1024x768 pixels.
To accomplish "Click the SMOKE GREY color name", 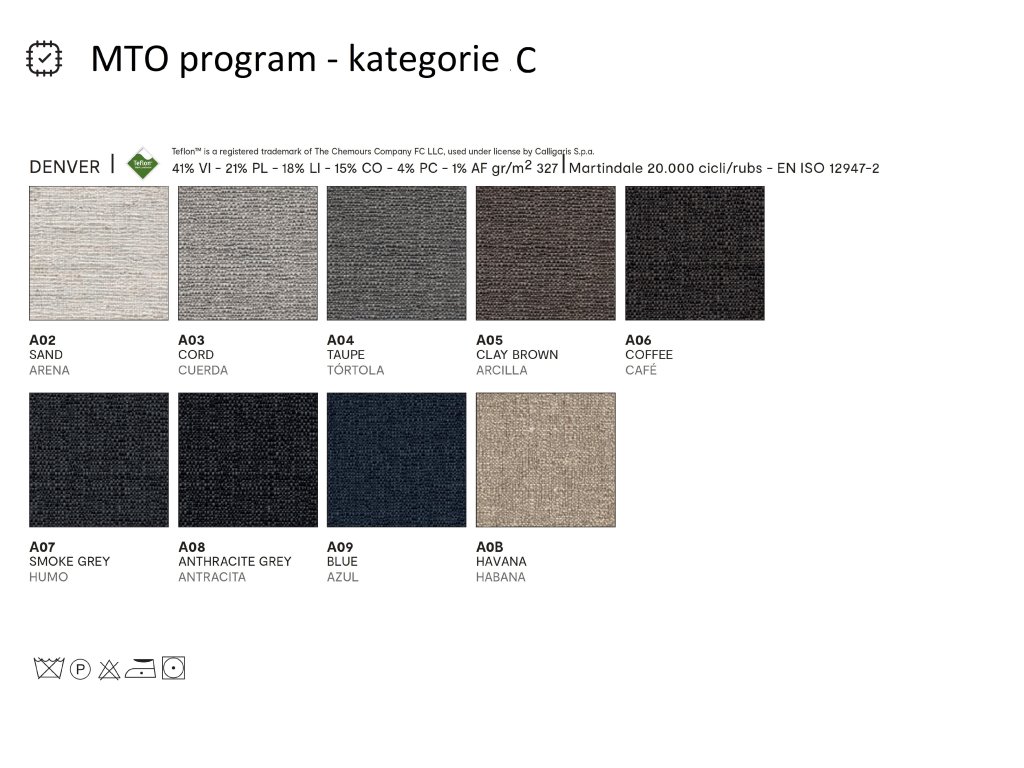I will [x=69, y=562].
